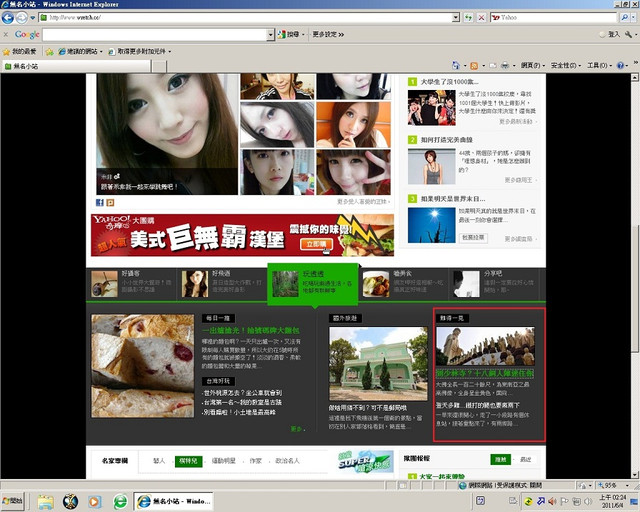Image resolution: width=640 pixels, height=512 pixels.
Task: Open 建議的網站 favorites bar item
Action: (x=80, y=51)
